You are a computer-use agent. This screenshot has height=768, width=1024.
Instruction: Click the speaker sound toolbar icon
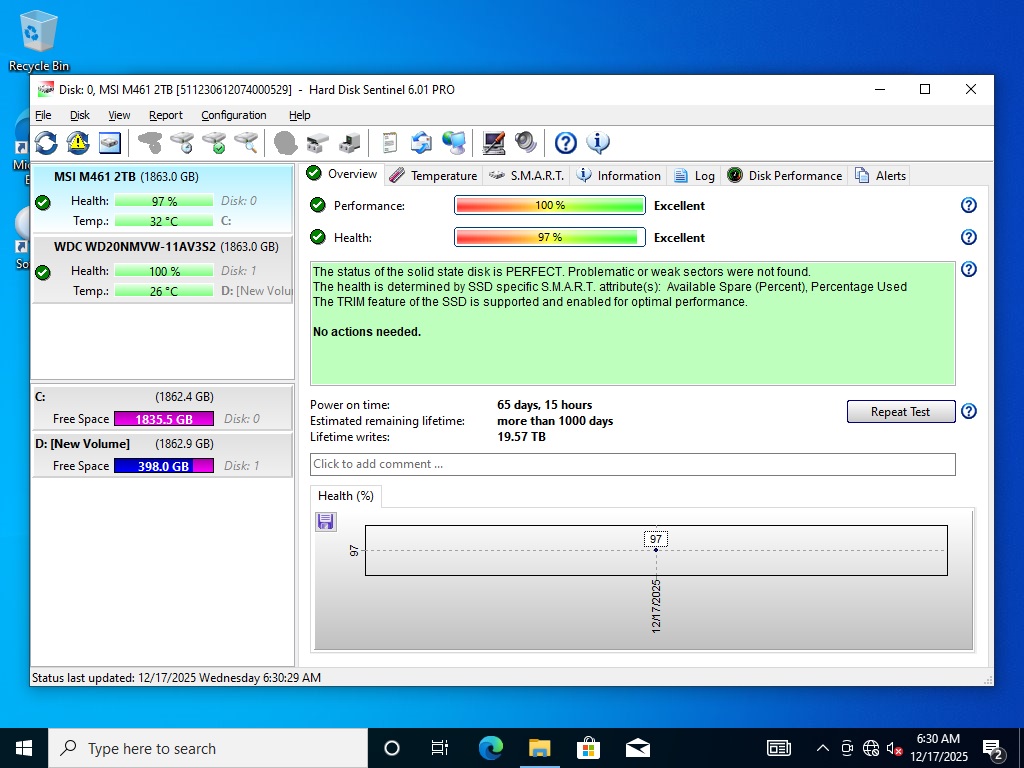point(526,143)
